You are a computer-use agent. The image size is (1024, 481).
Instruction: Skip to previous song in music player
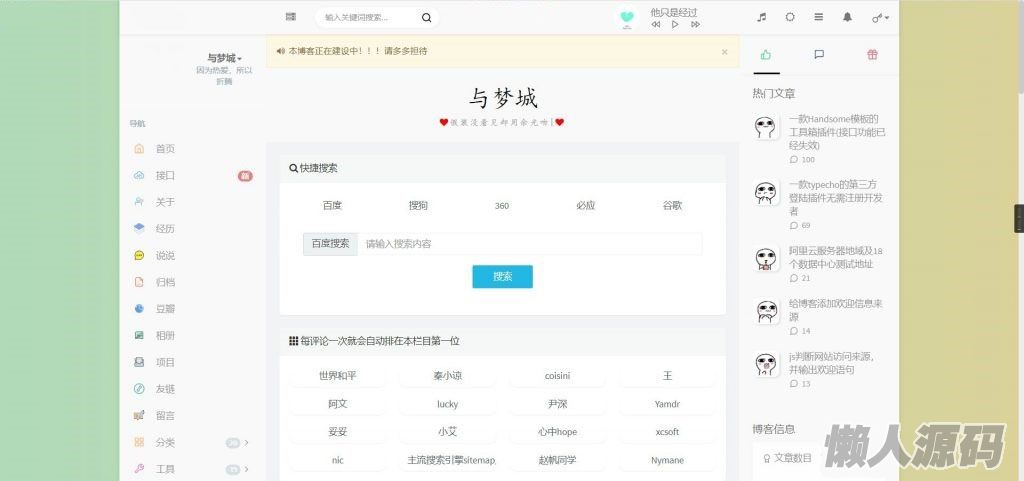656,25
